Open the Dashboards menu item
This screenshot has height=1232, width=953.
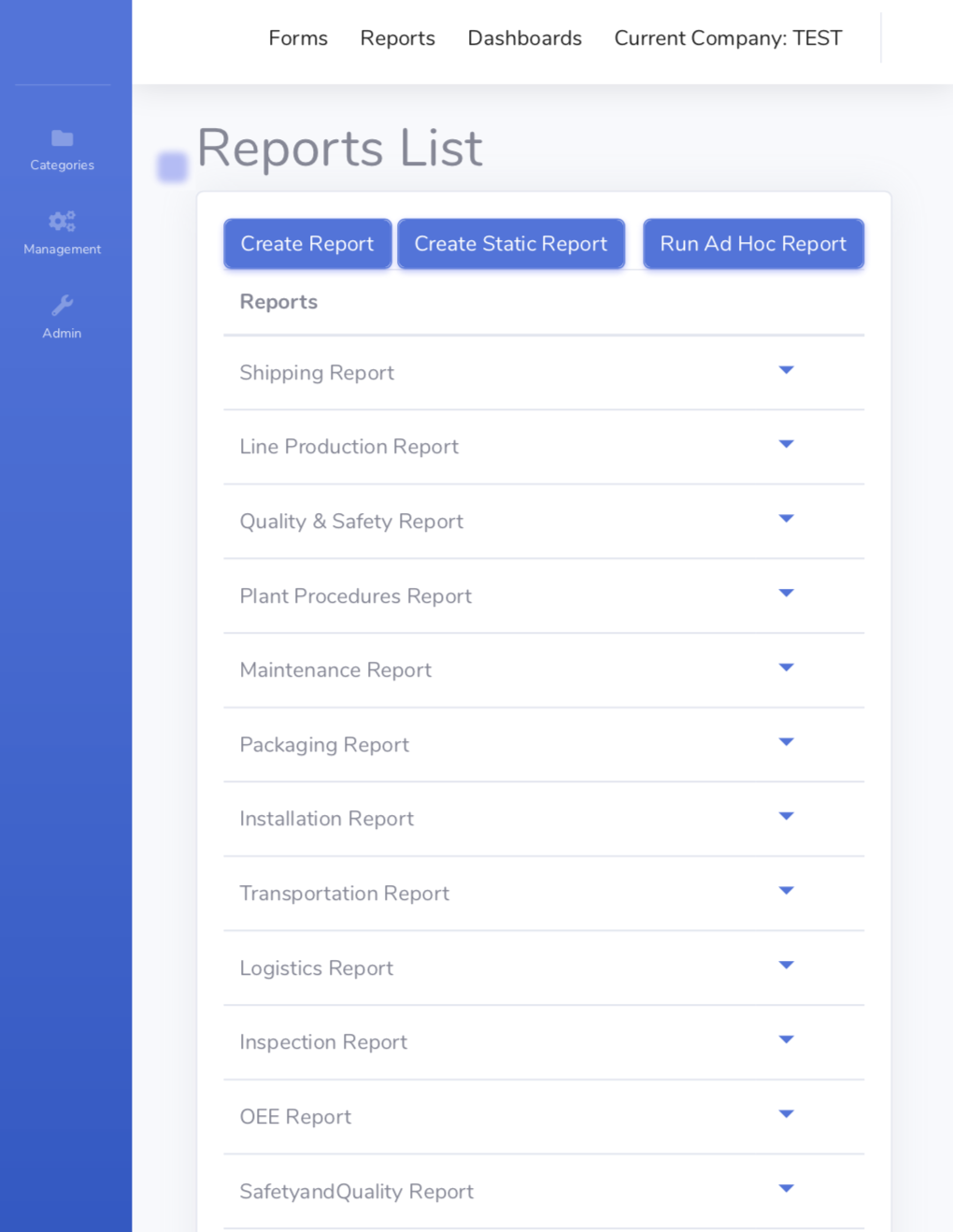point(524,38)
